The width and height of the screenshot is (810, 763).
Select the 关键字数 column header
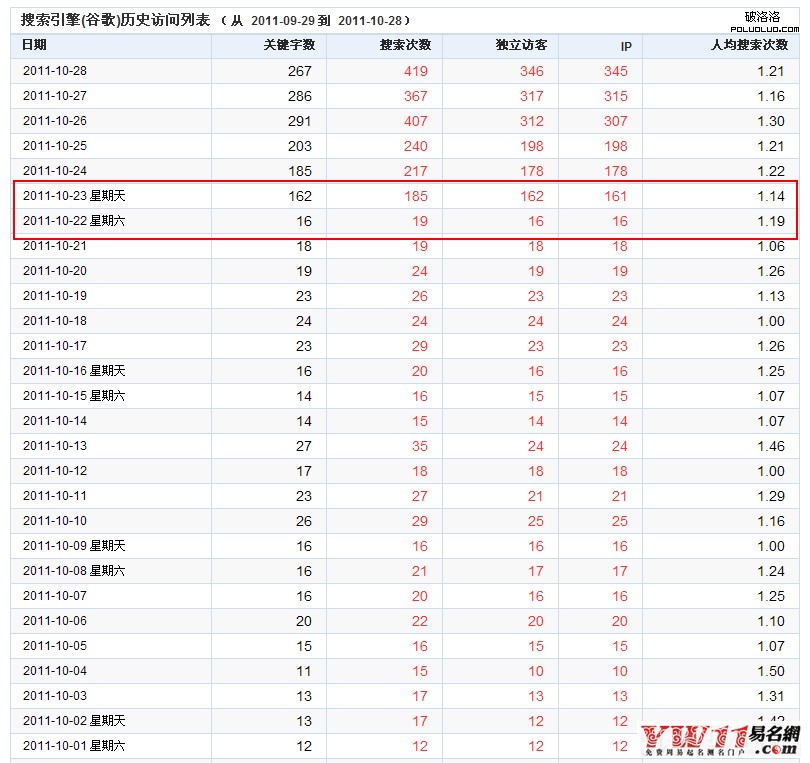coord(290,45)
